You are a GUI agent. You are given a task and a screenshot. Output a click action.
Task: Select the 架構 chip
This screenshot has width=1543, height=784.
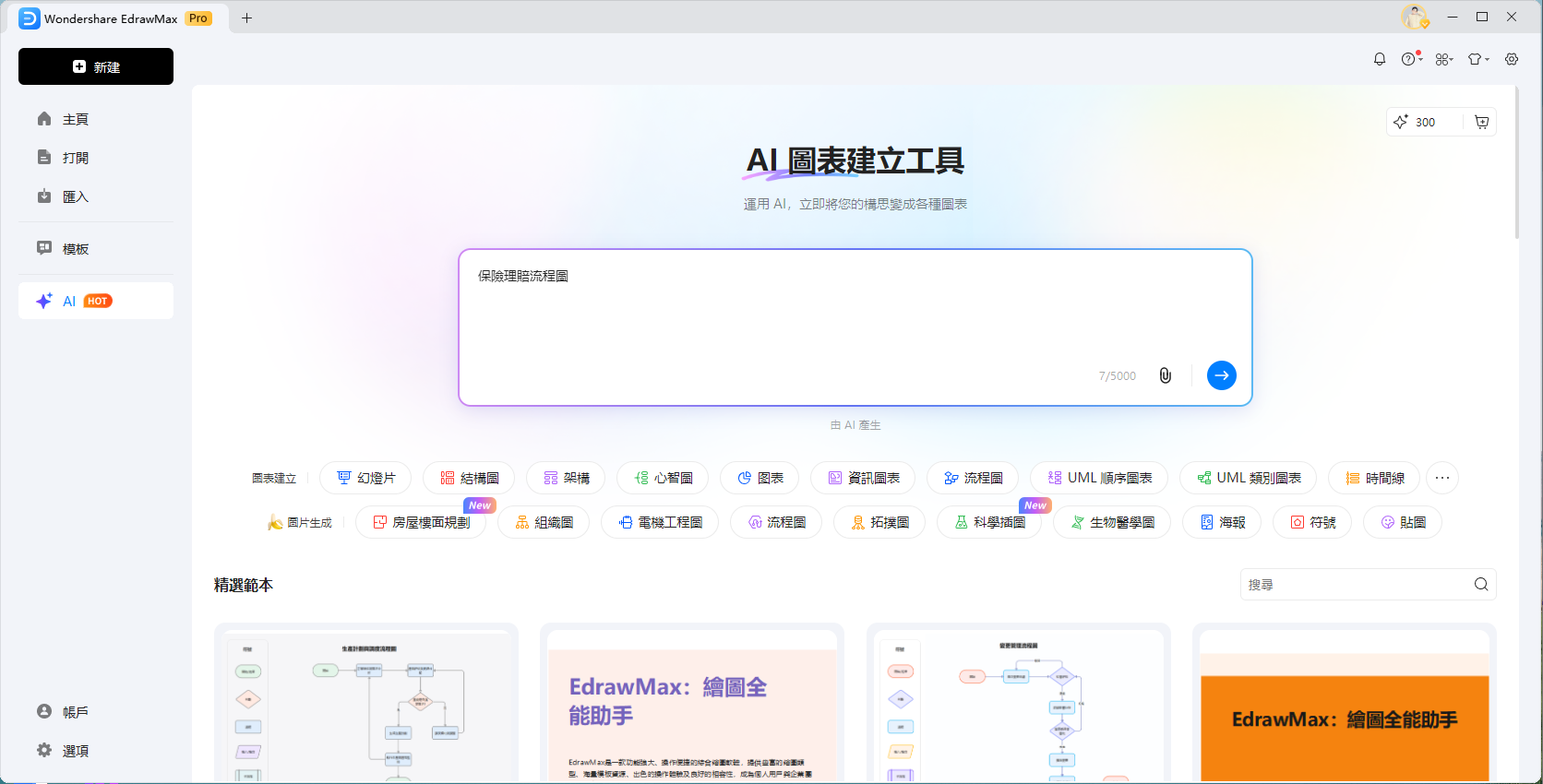pos(566,478)
